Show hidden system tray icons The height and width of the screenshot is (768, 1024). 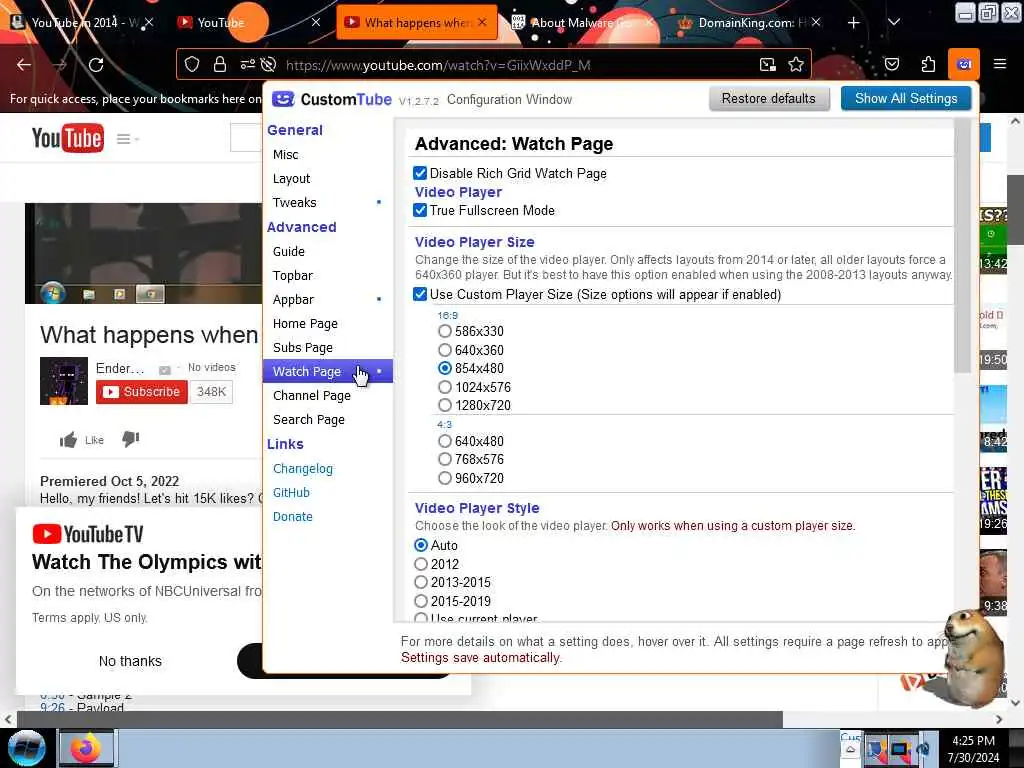point(850,749)
